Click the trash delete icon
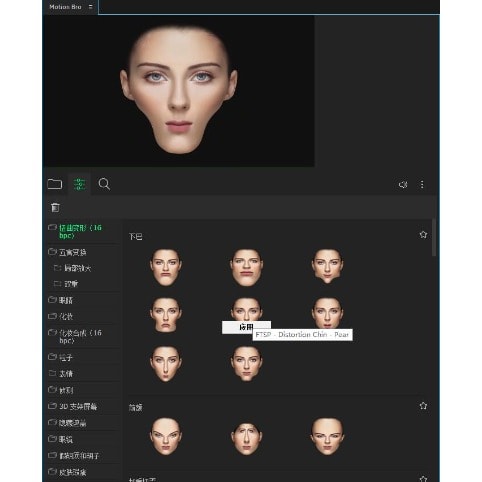This screenshot has width=482, height=482. (55, 207)
